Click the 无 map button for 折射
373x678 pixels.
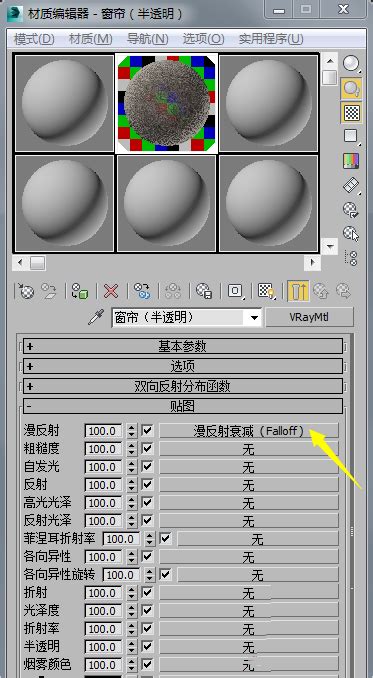pos(249,593)
